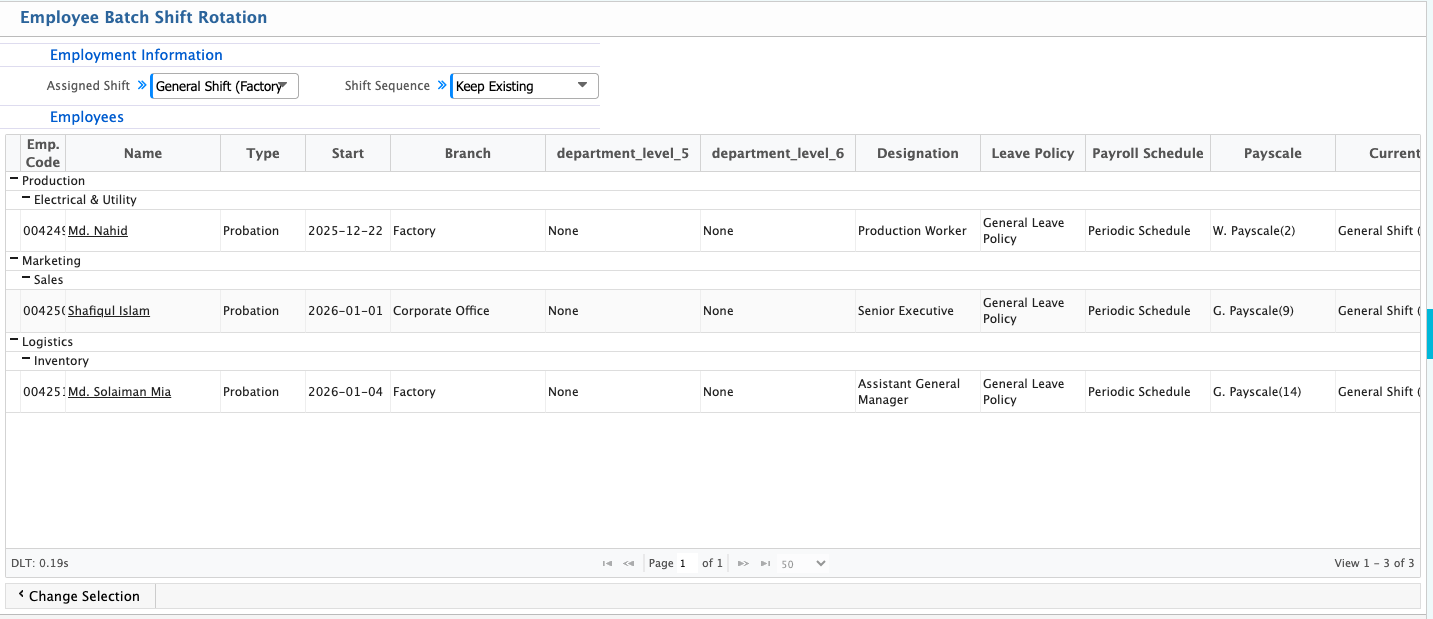Screen dimensions: 1433x619
Task: Open employee link Md. Solaiman Mia
Action: pyautogui.click(x=119, y=392)
